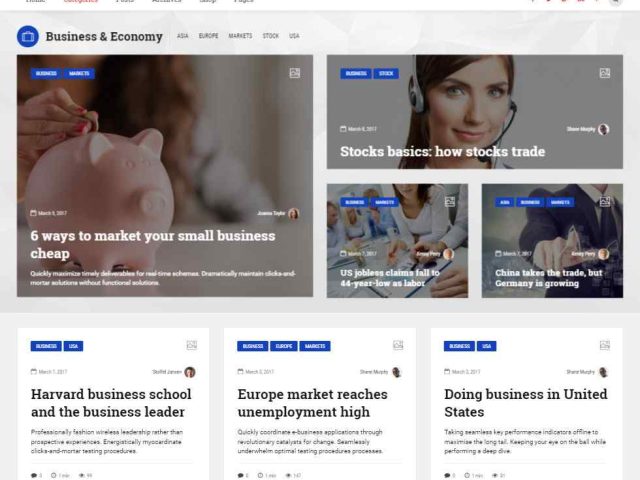Open 'China takes the trade' thumbnail post

[x=549, y=278]
